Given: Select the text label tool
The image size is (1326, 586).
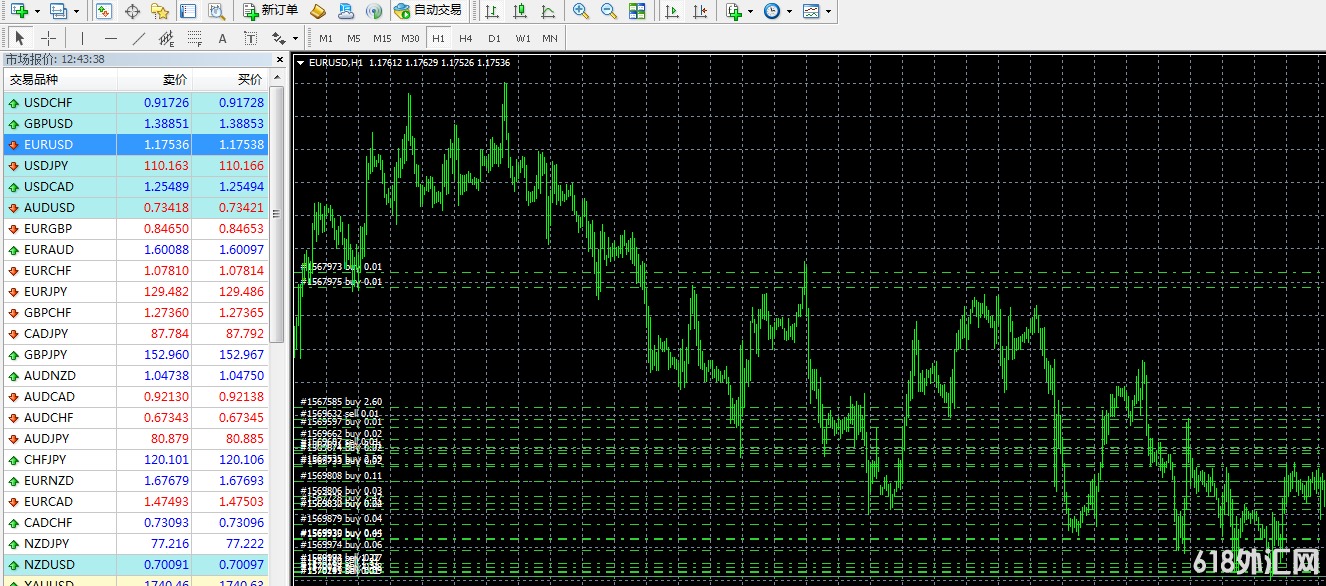Looking at the screenshot, I should (x=222, y=38).
